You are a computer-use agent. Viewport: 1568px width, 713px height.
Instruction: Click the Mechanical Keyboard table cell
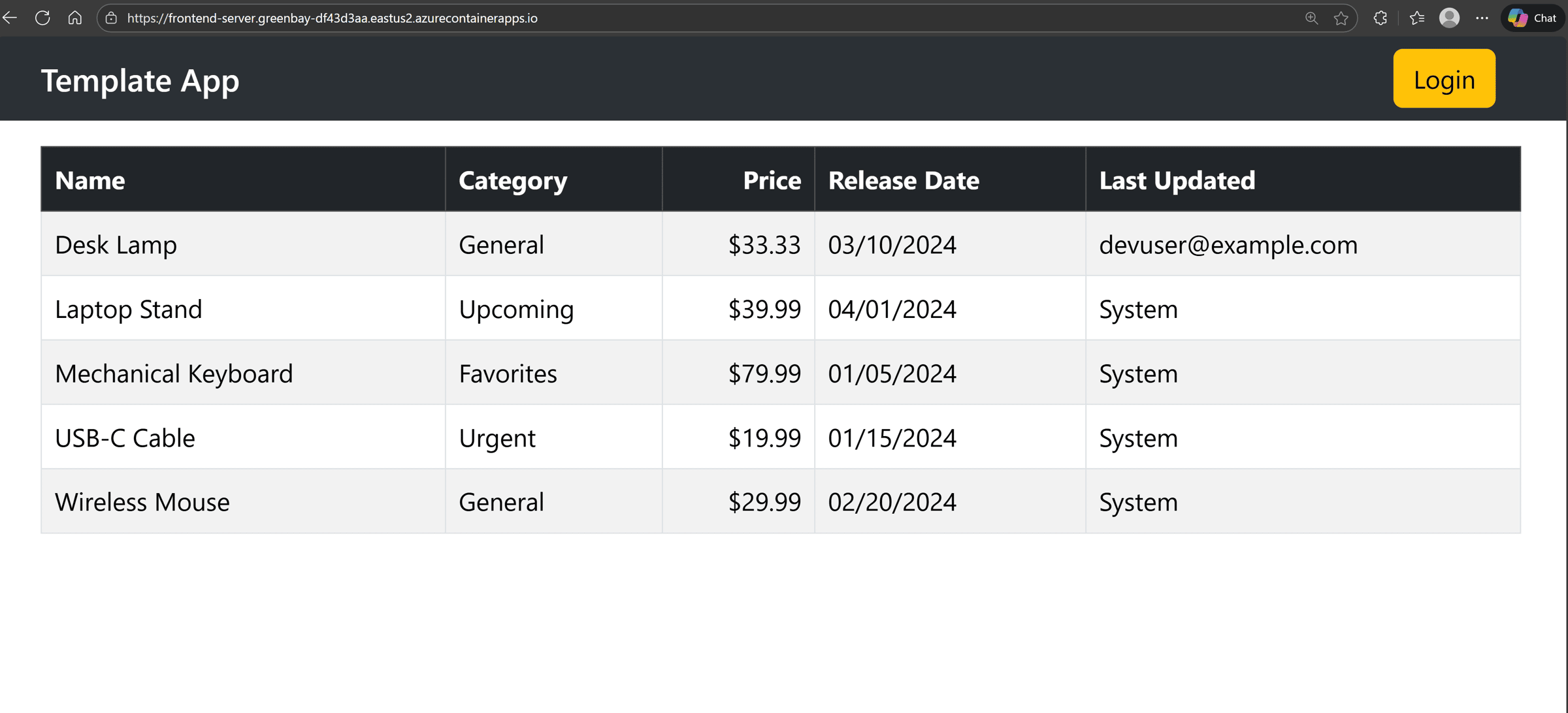174,373
